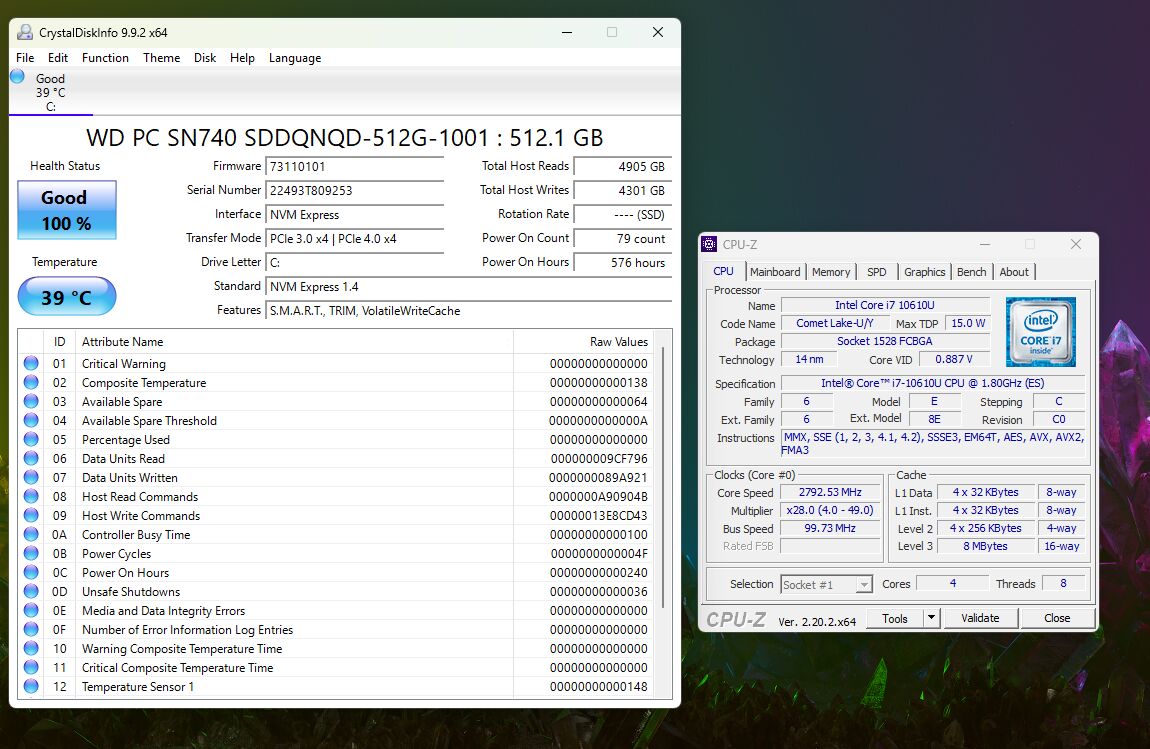Open the Language menu
Viewport: 1150px width, 749px height.
295,58
